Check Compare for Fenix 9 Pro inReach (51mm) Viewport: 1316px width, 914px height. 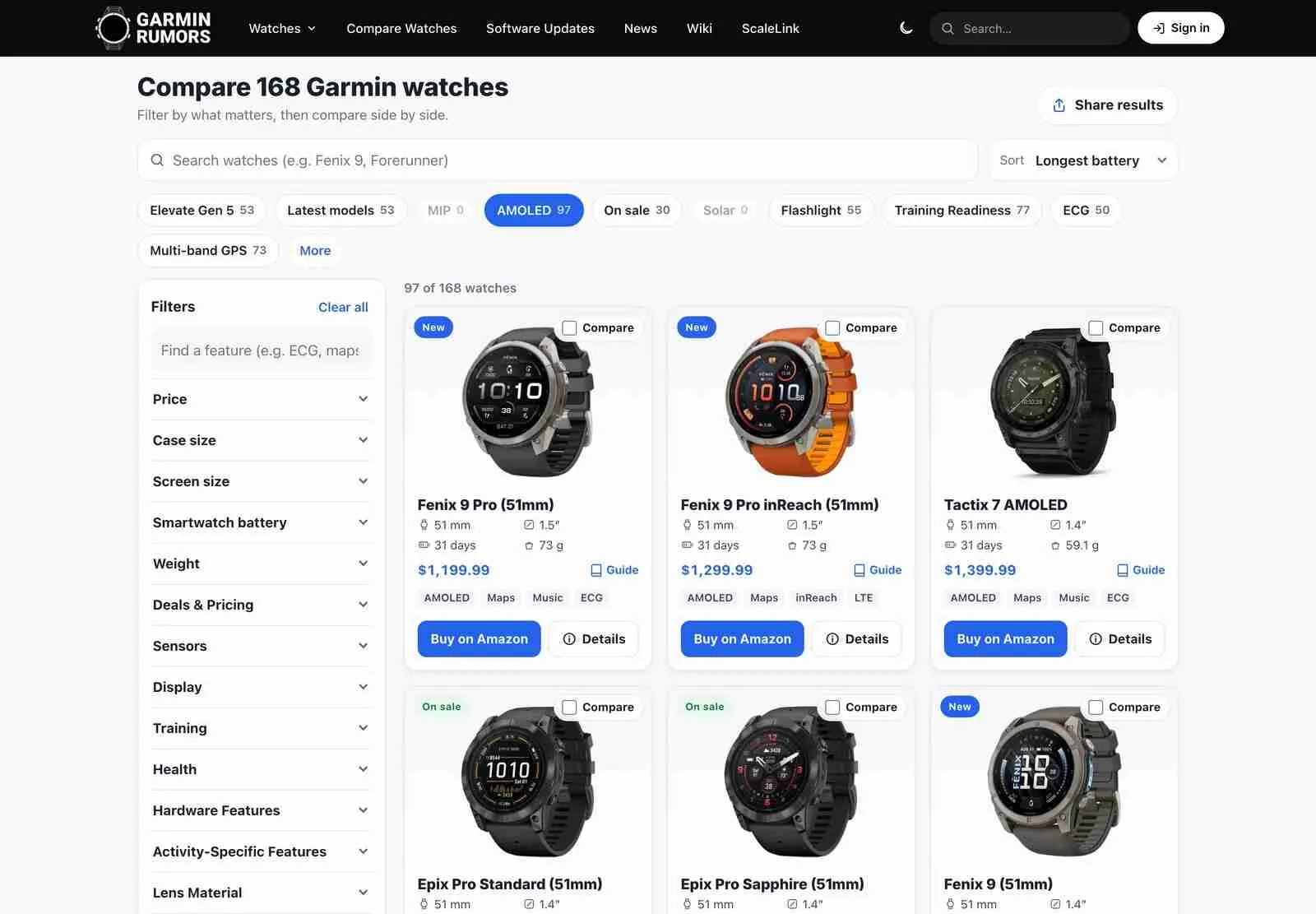pyautogui.click(x=832, y=328)
